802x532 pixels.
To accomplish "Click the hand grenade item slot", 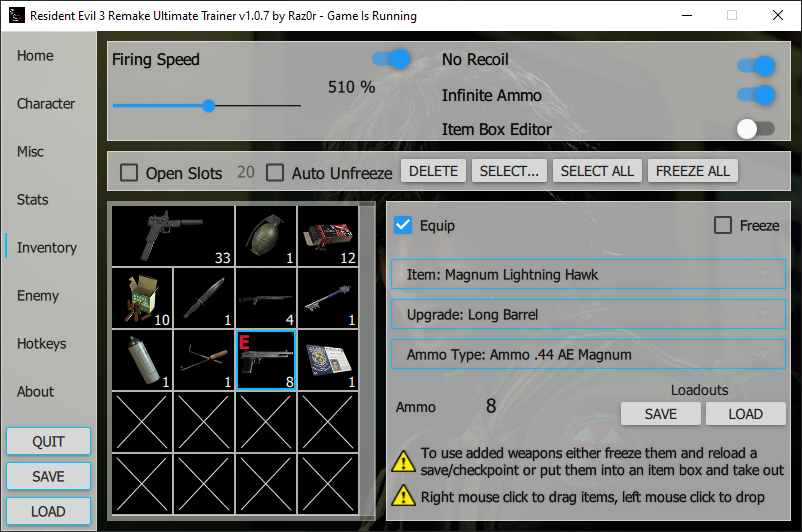I will click(x=265, y=236).
